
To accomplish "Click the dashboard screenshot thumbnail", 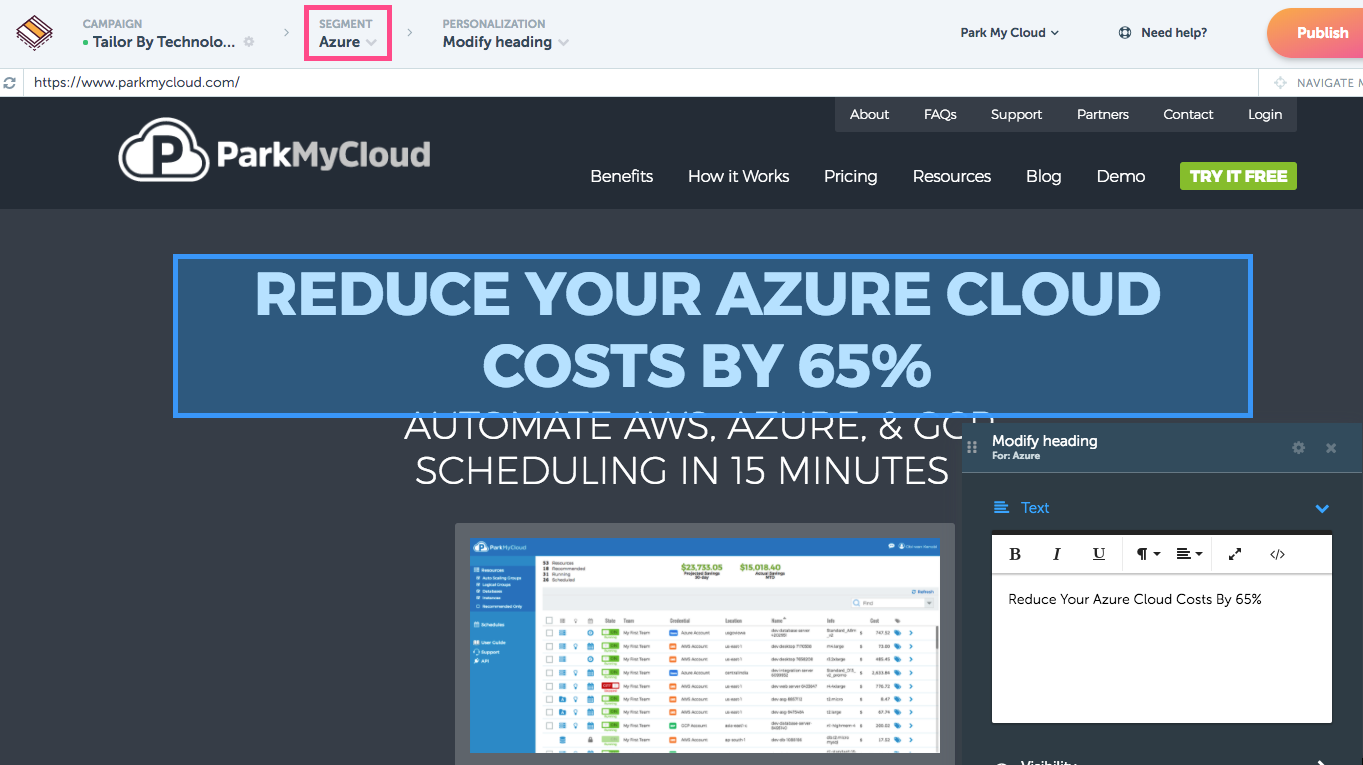I will tap(705, 645).
